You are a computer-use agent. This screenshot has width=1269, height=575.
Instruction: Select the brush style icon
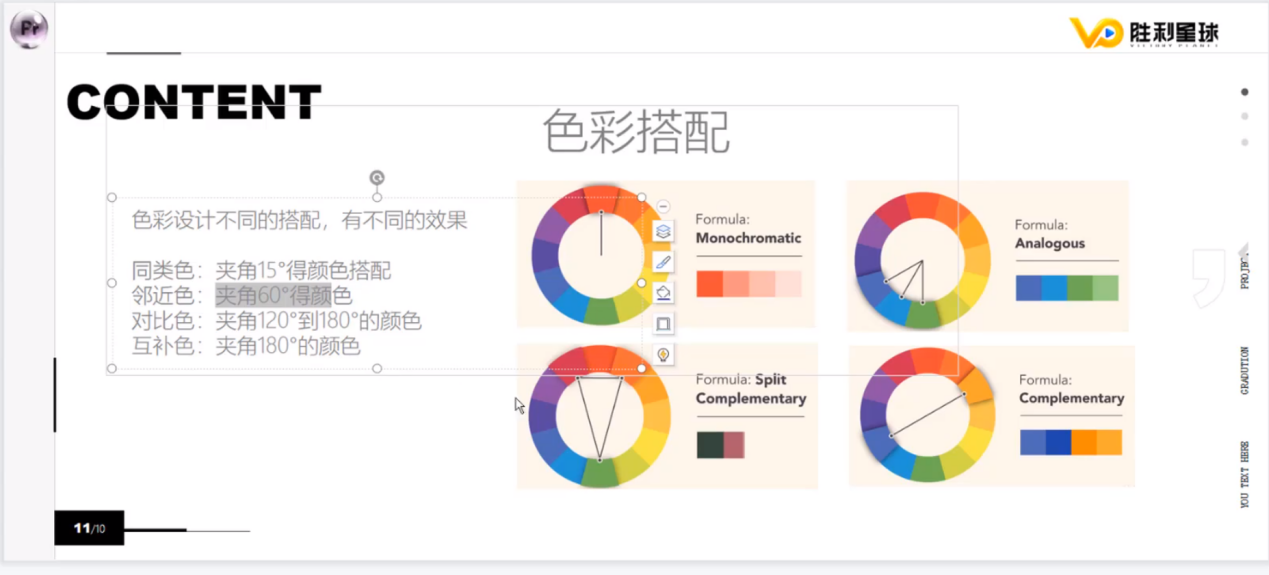[x=662, y=262]
